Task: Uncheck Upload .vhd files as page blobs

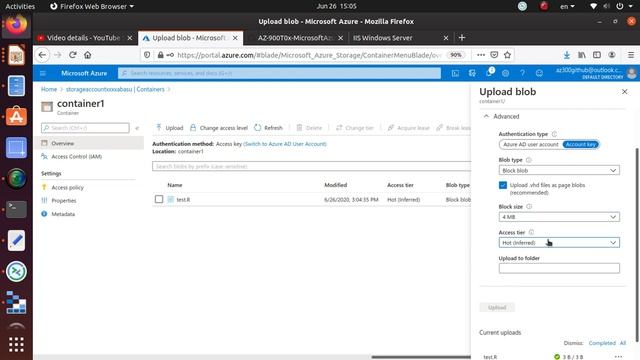Action: tap(503, 185)
